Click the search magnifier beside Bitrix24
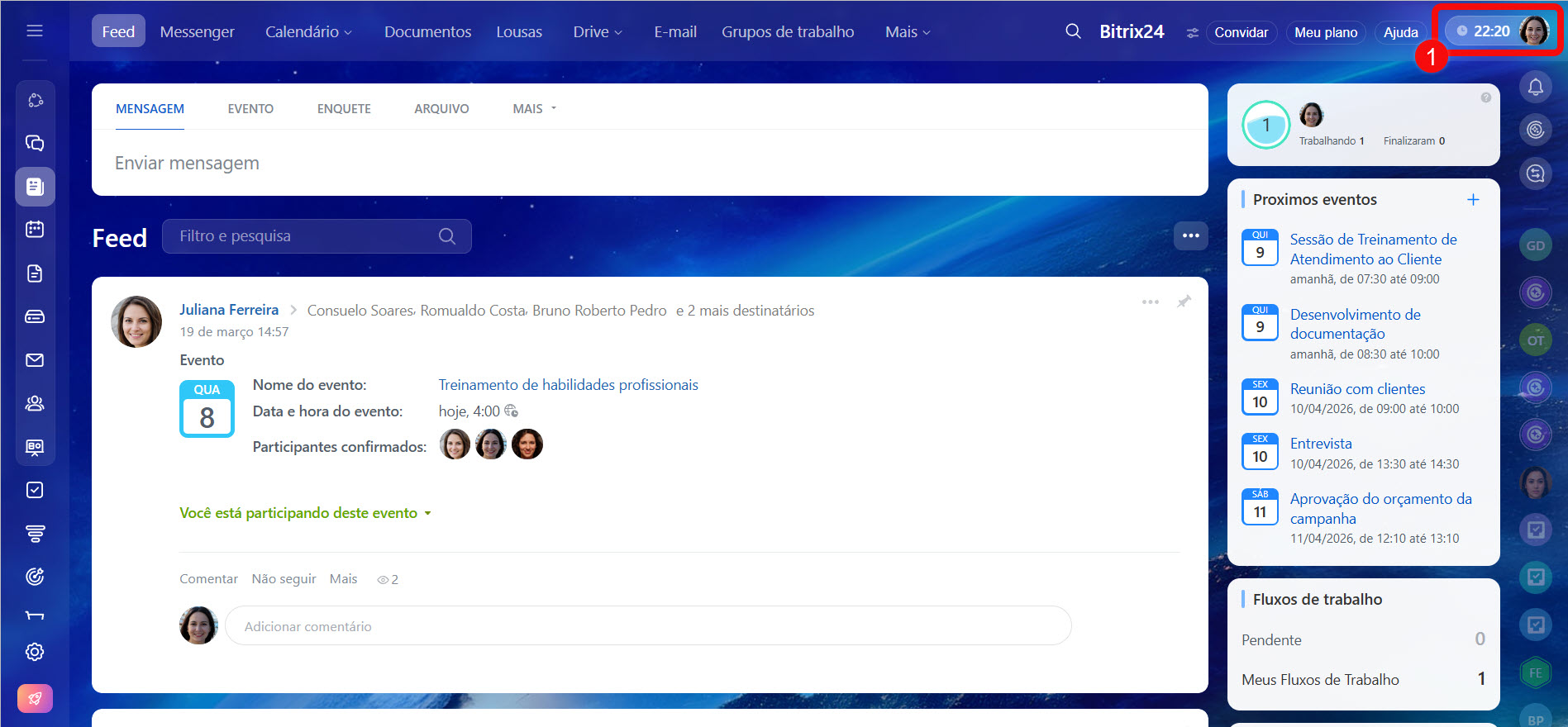This screenshot has width=1568, height=727. click(x=1073, y=31)
